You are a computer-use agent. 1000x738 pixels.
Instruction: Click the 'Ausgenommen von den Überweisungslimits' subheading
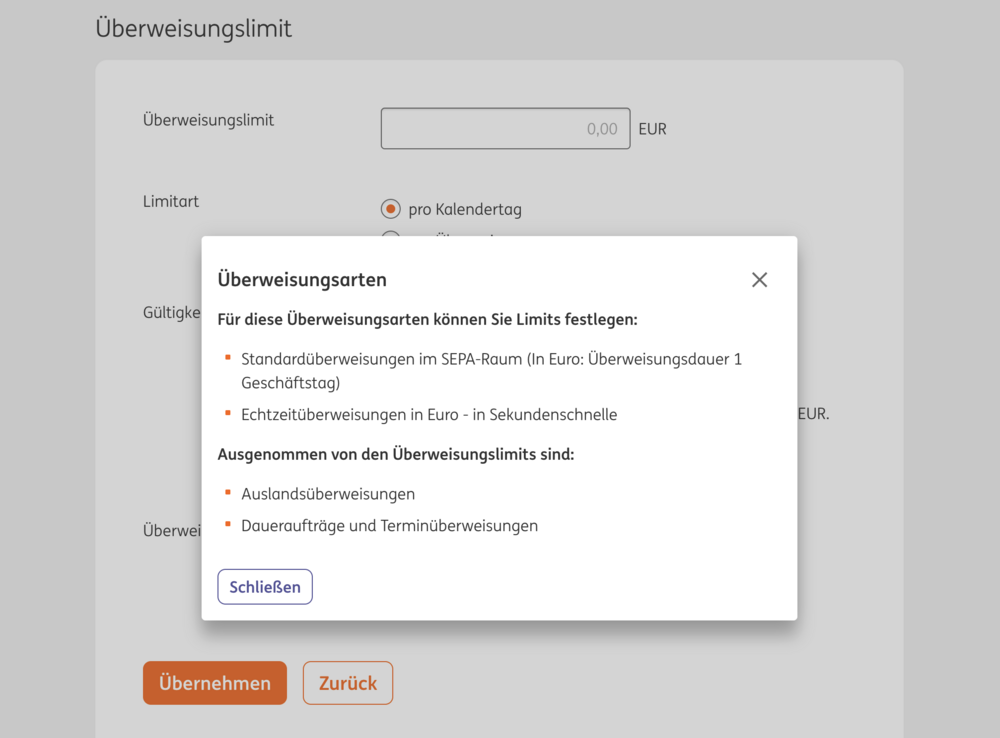396,455
